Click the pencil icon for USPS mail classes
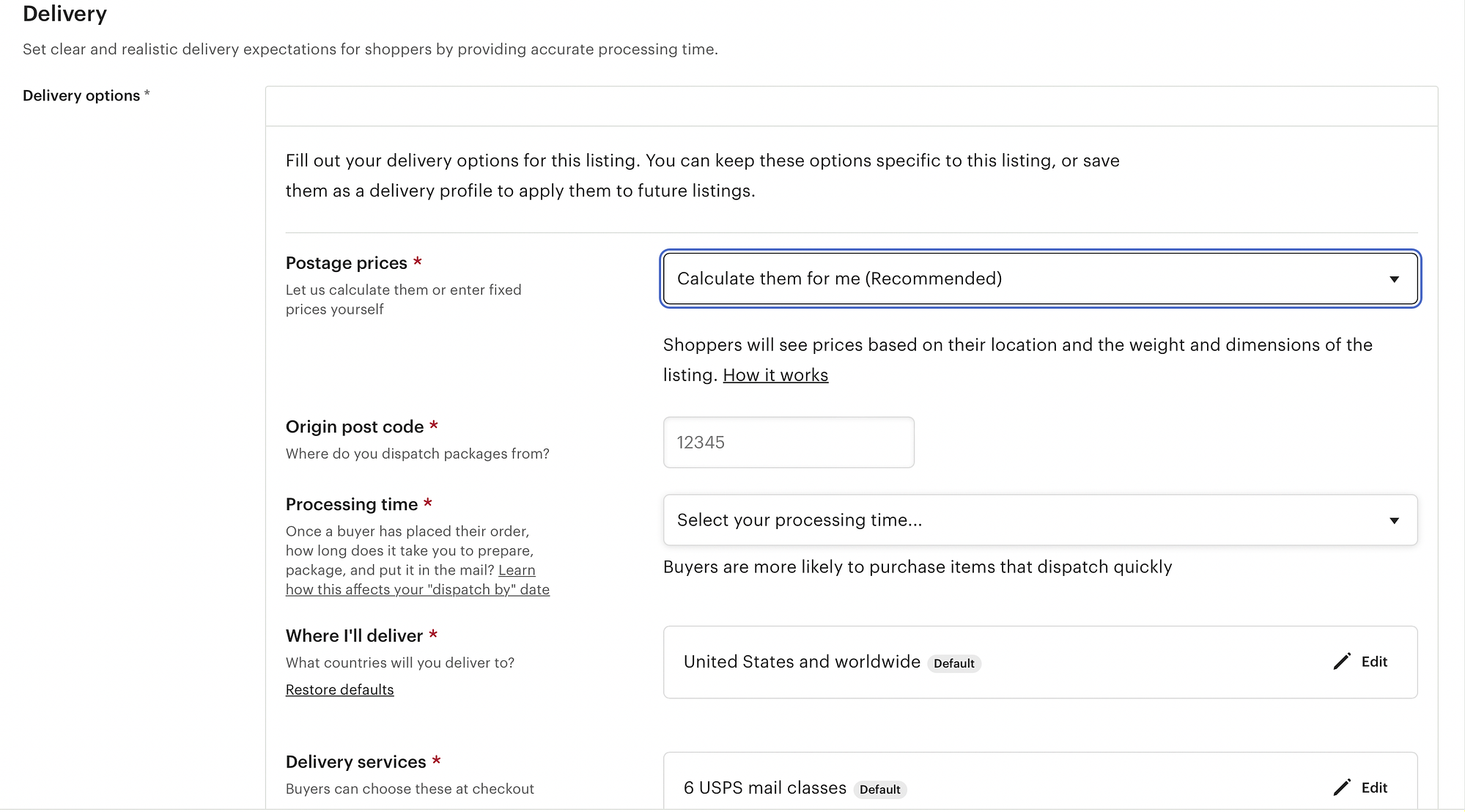Viewport: 1465px width, 812px height. 1342,787
